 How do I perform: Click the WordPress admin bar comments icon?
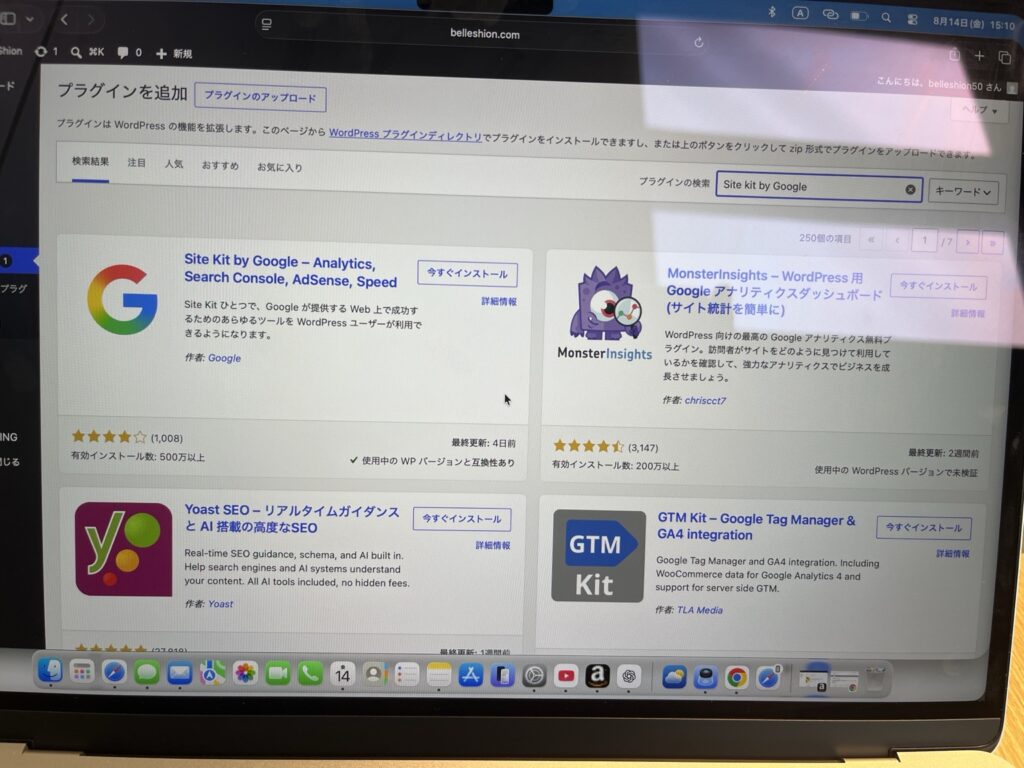[x=122, y=52]
